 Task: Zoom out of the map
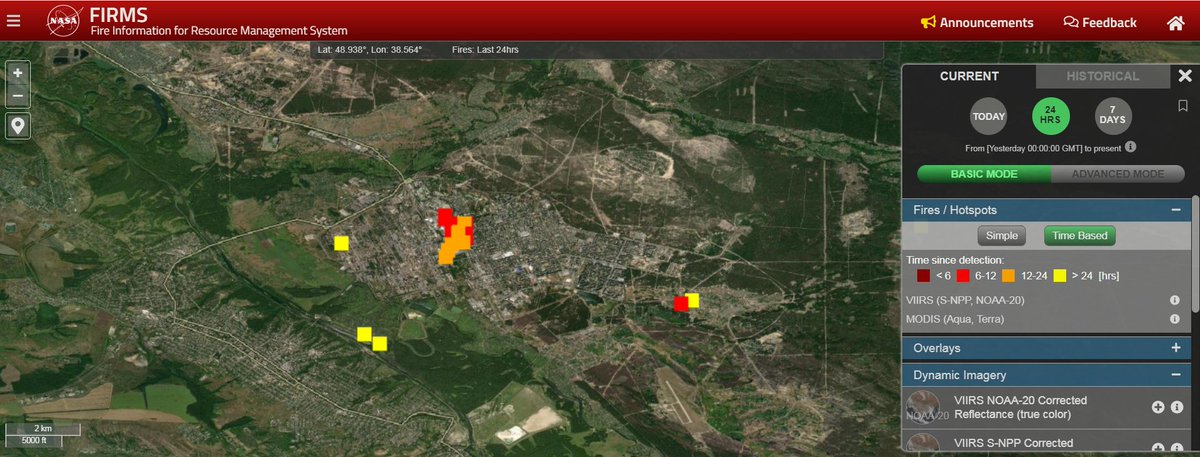point(18,96)
